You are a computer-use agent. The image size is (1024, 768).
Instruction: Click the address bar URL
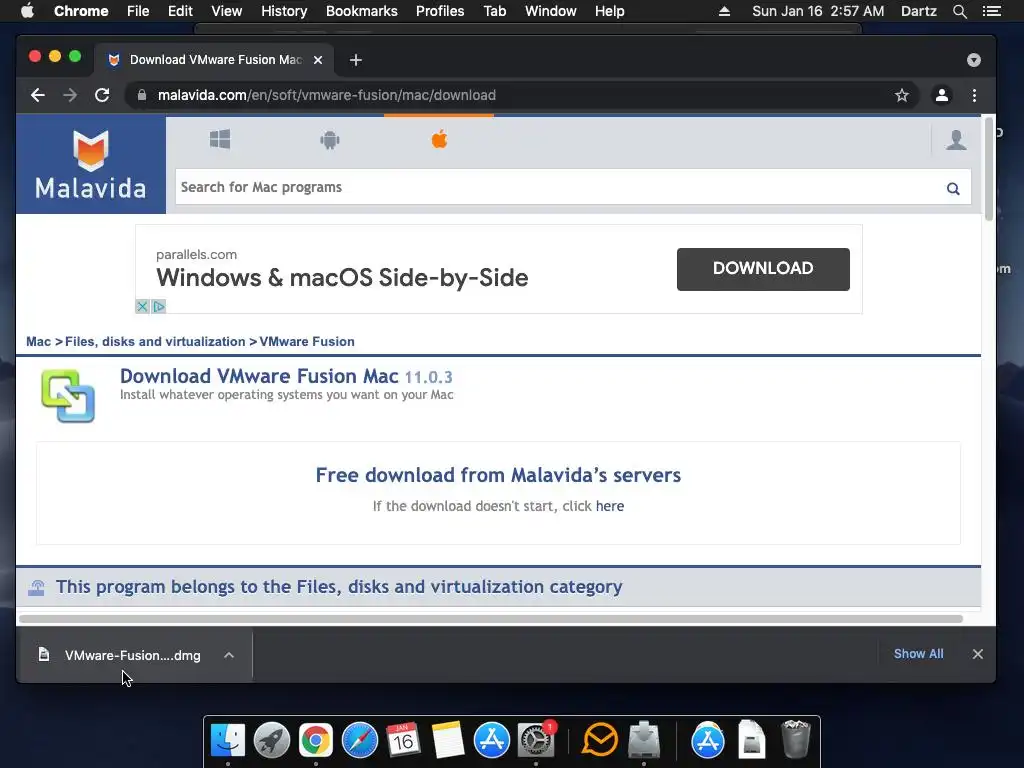(327, 95)
